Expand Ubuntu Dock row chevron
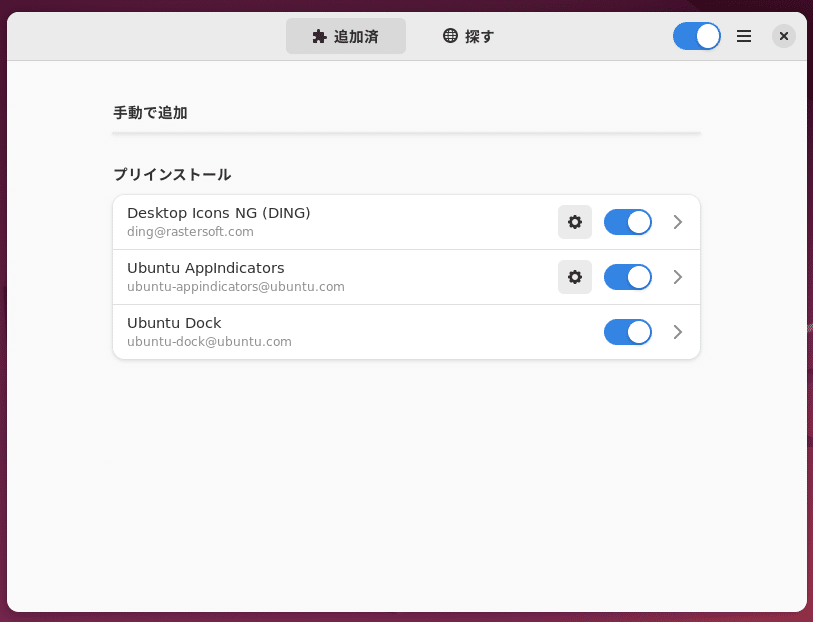This screenshot has width=813, height=622. tap(677, 332)
